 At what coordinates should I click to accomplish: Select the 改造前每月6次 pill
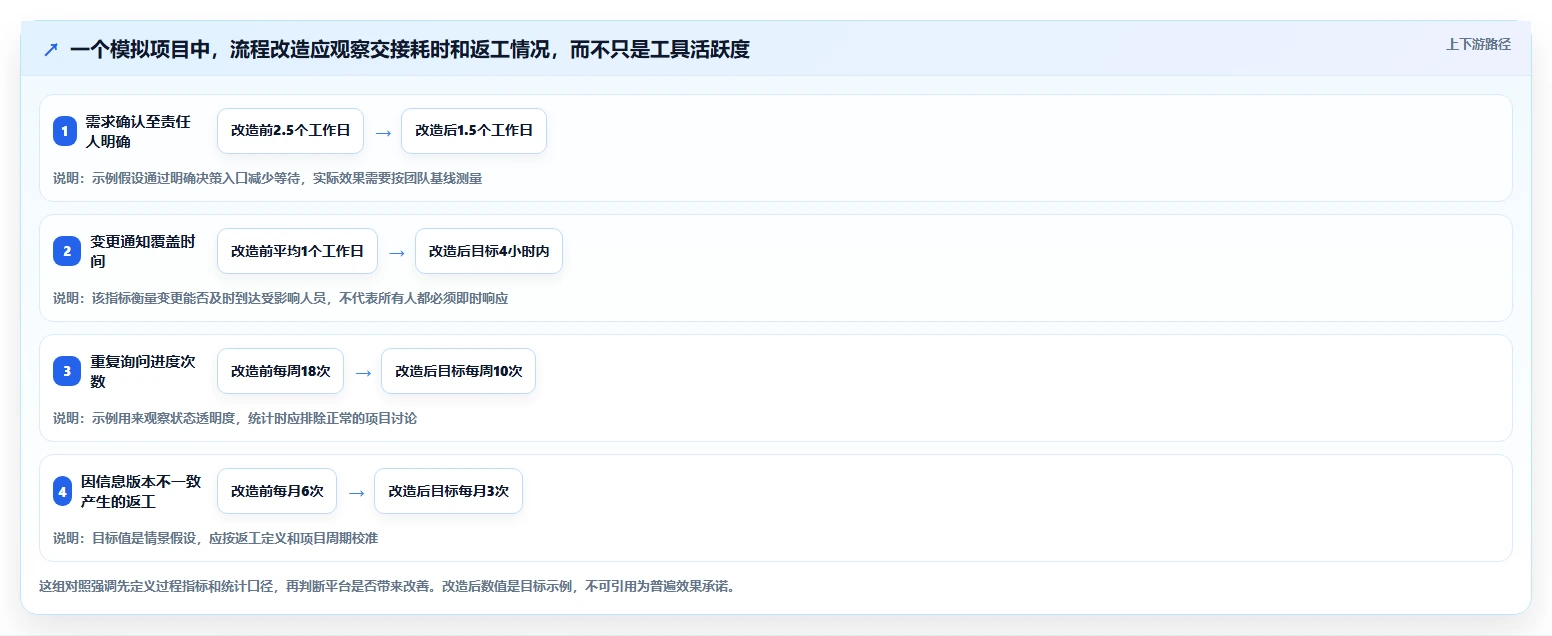[x=277, y=491]
